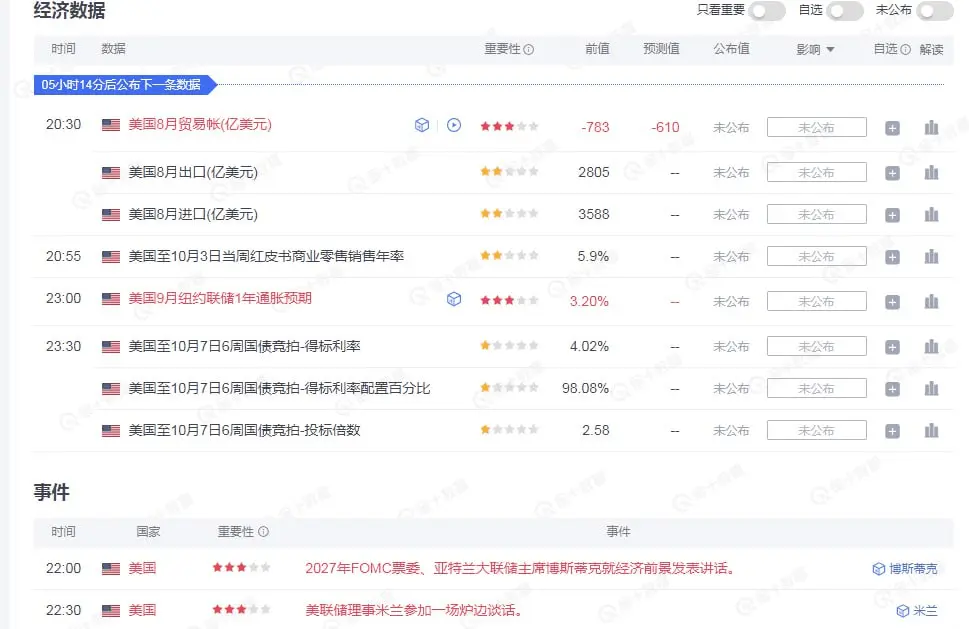
Task: Click the 解读 column header
Action: 931,49
